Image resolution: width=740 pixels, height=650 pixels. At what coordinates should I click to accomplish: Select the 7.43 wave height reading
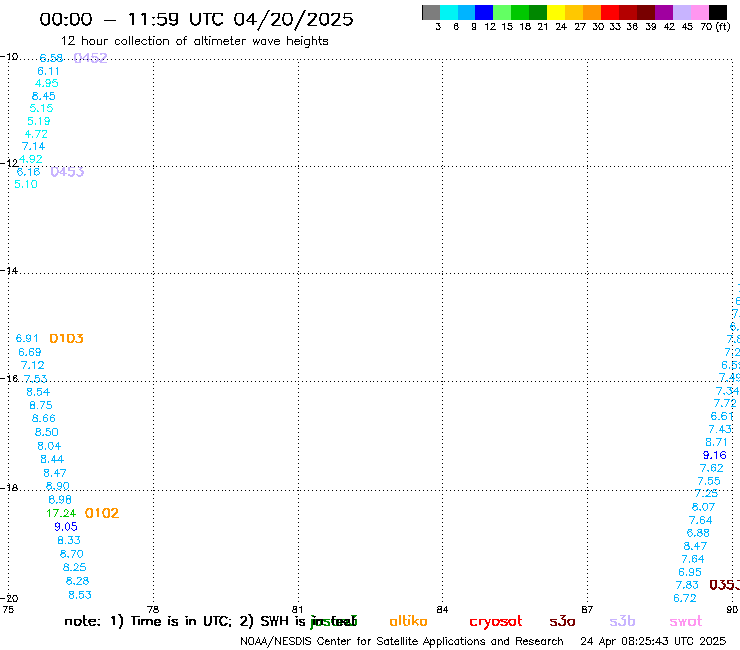coord(720,430)
